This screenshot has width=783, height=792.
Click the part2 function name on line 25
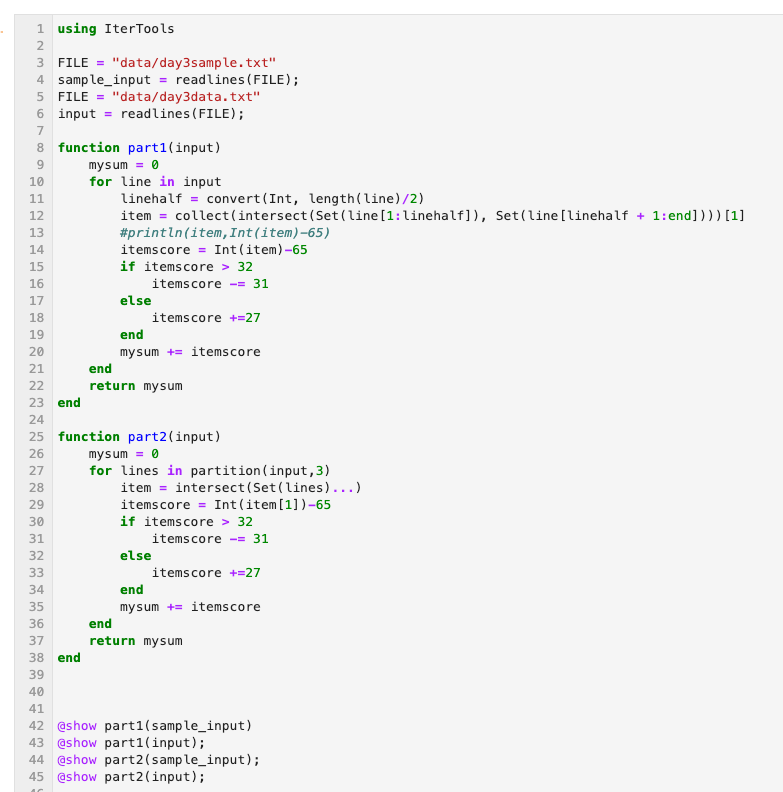pyautogui.click(x=150, y=437)
